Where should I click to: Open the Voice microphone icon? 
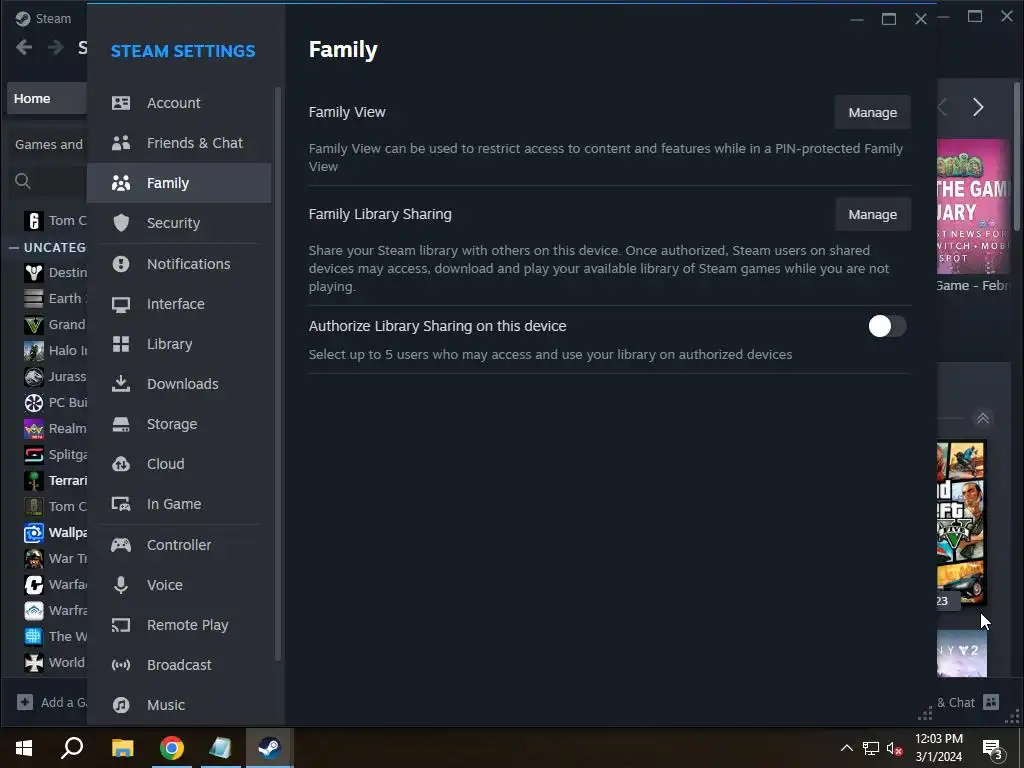(x=121, y=584)
